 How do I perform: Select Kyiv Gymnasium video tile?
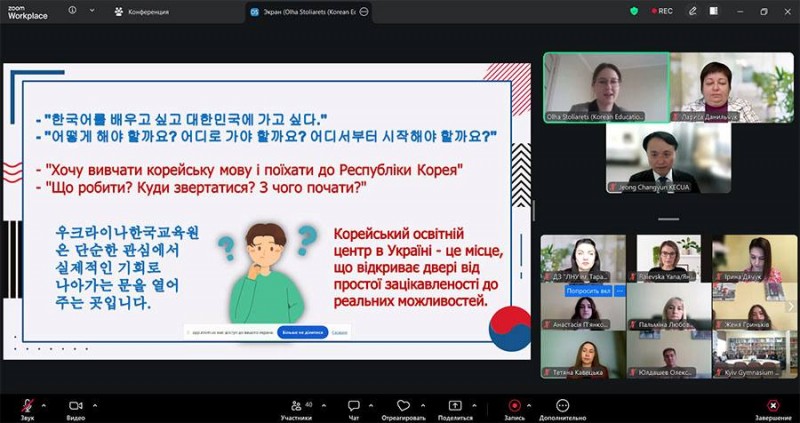(x=755, y=355)
